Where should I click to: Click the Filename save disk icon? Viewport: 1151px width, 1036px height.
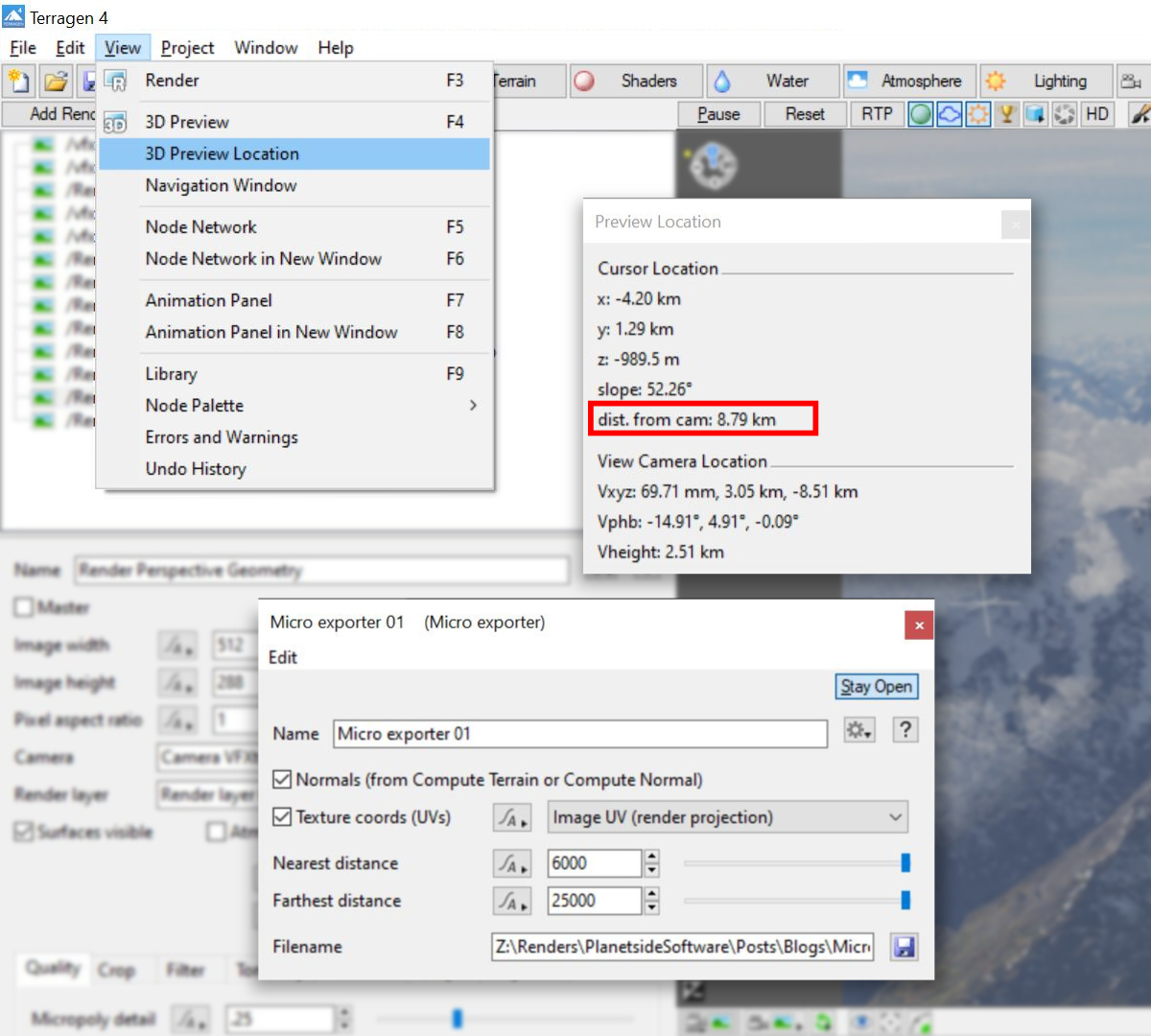[903, 947]
